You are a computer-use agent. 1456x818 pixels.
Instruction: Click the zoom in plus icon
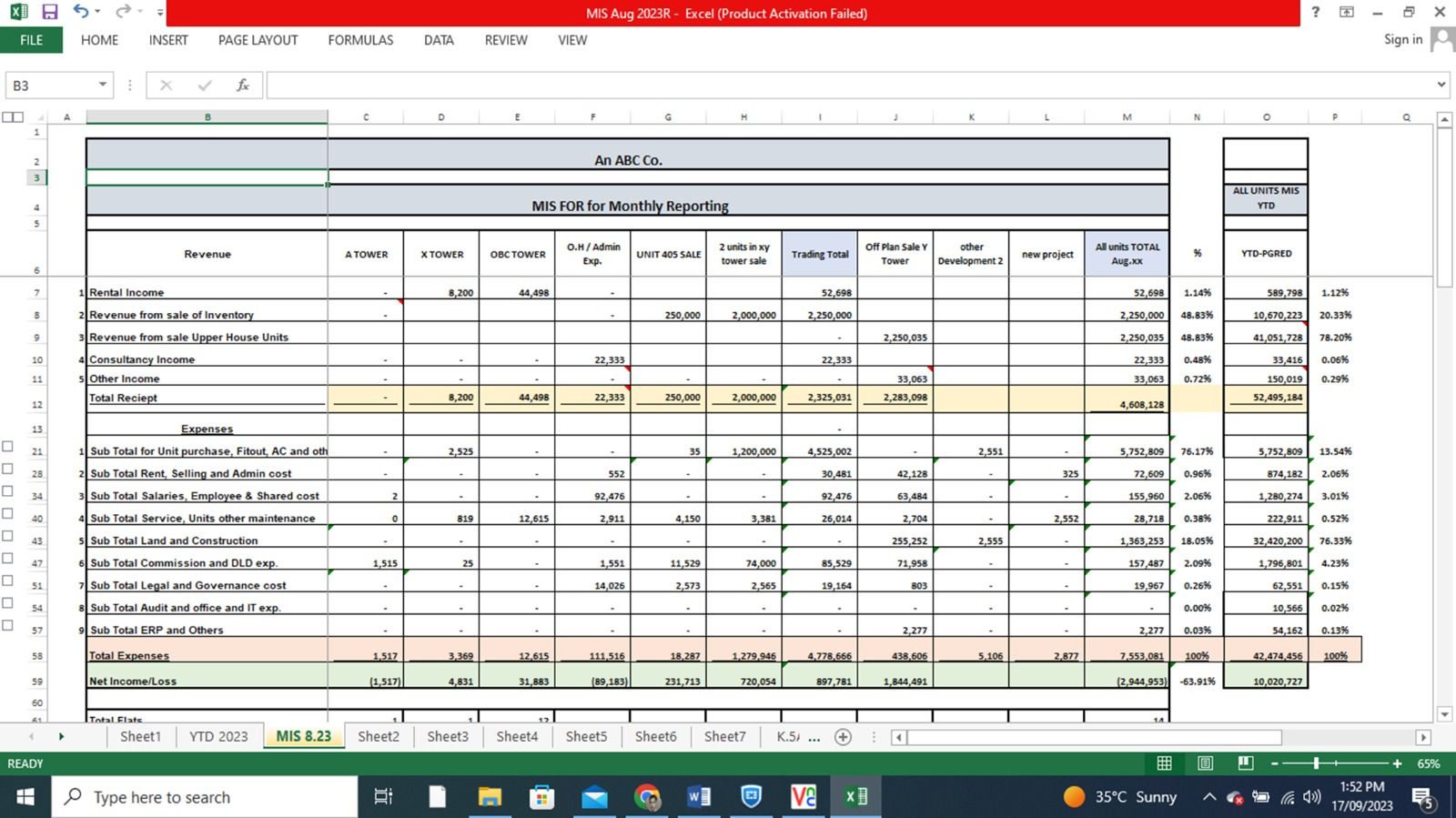coord(1397,763)
